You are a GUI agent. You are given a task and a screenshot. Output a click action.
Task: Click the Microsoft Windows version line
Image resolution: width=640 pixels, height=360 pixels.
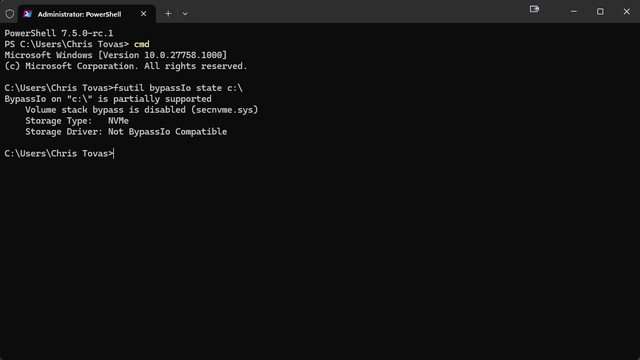click(116, 55)
